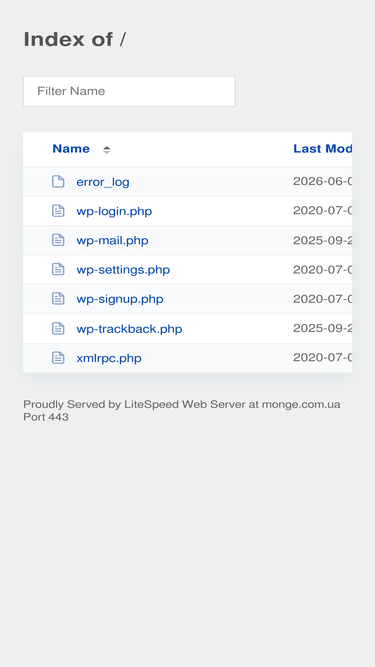Click the modified date of wp-login.php

(323, 211)
